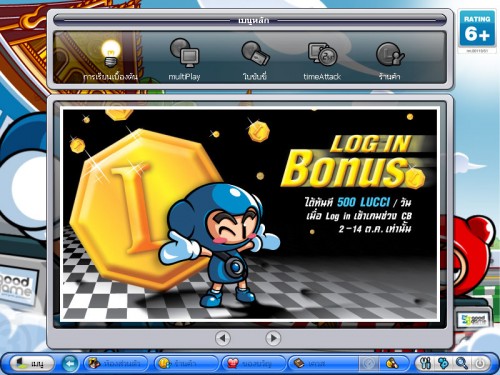
Task: Click the blue gears options icon
Action: [x=444, y=363]
